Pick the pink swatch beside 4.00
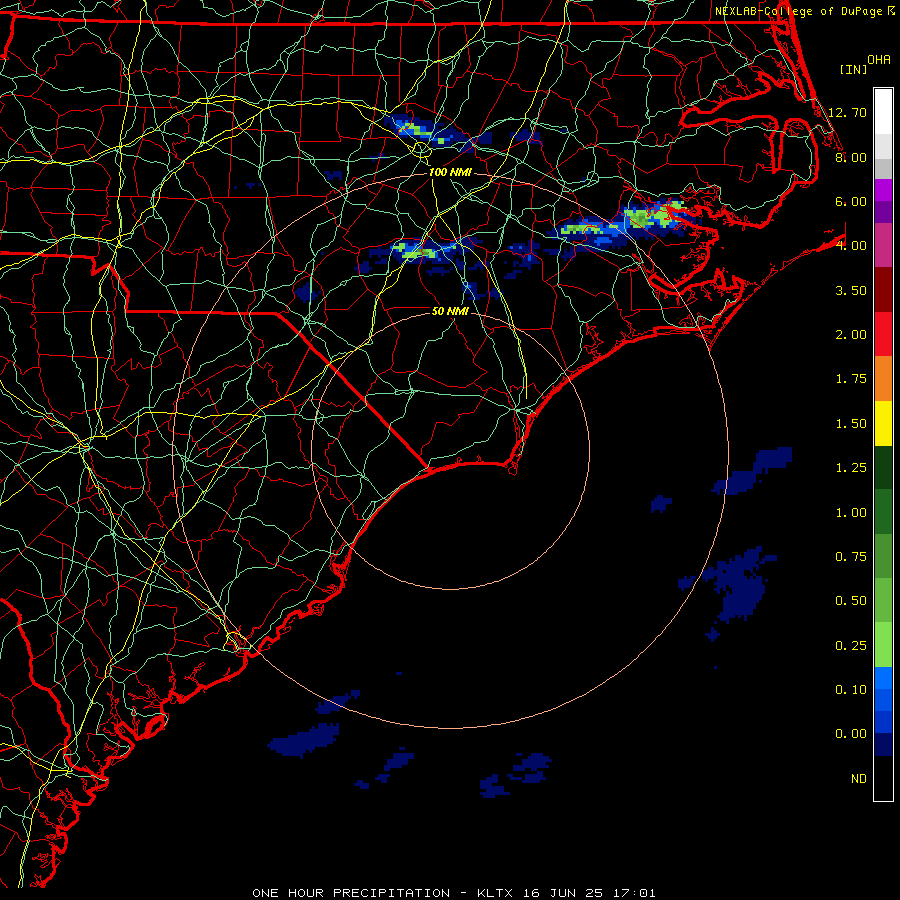Viewport: 900px width, 900px height. click(883, 245)
